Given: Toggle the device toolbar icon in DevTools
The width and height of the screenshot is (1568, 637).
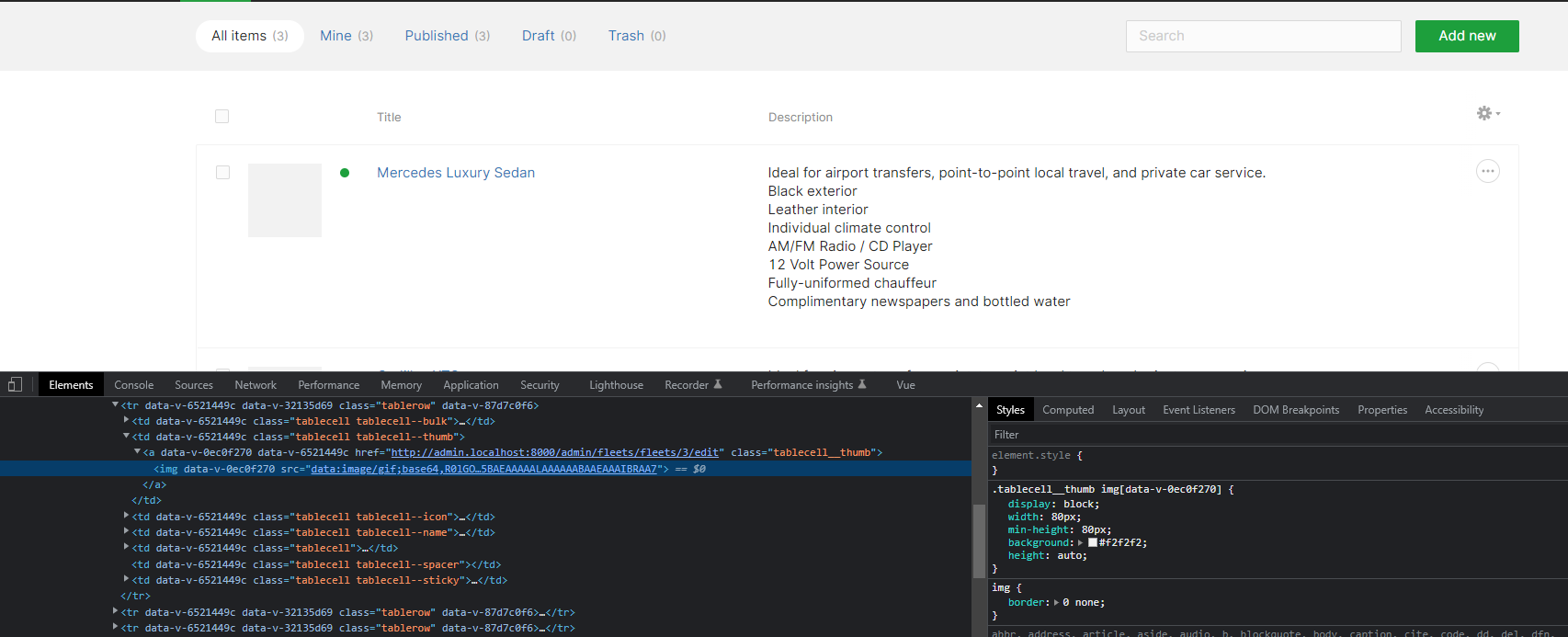Looking at the screenshot, I should 15,385.
